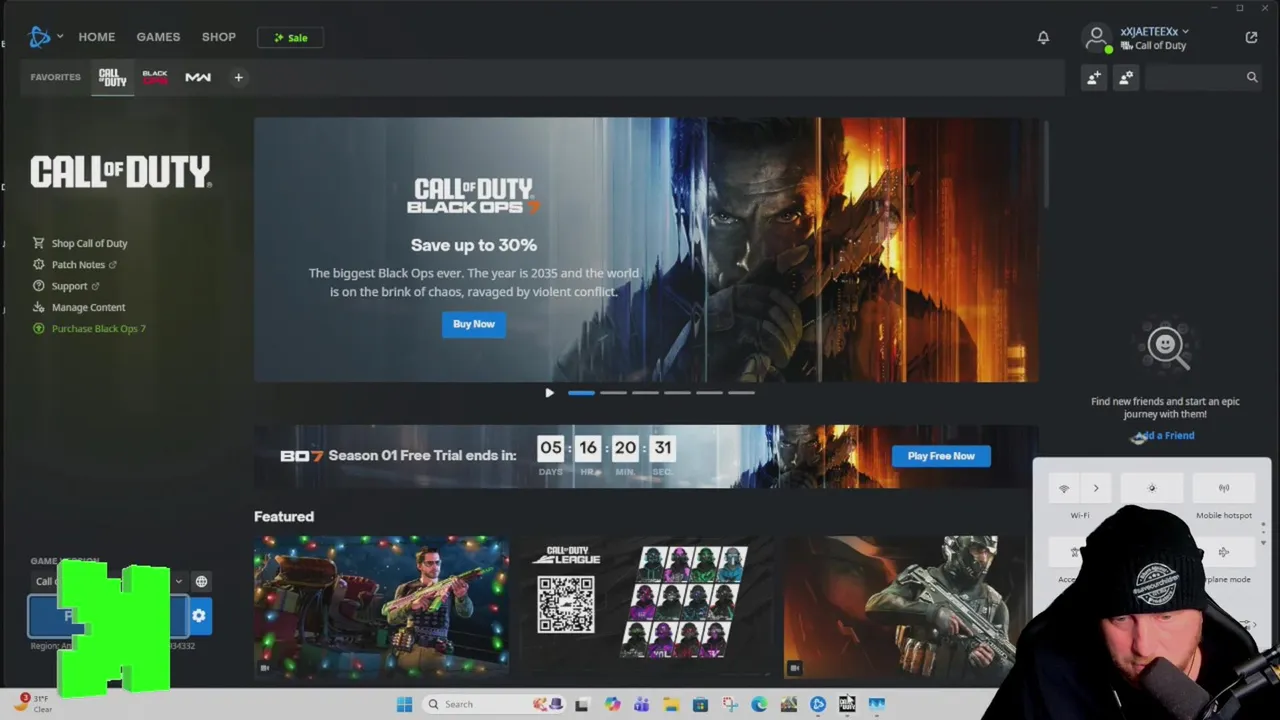Toggle Wi-Fi in quick settings
This screenshot has height=720, width=1280.
click(x=1064, y=488)
